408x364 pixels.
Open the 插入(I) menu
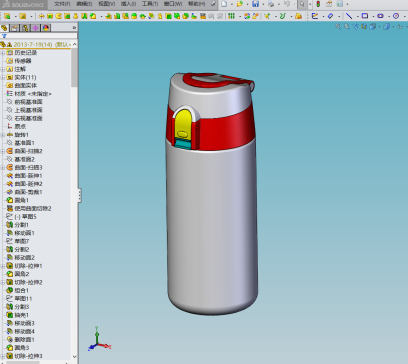[x=128, y=4]
